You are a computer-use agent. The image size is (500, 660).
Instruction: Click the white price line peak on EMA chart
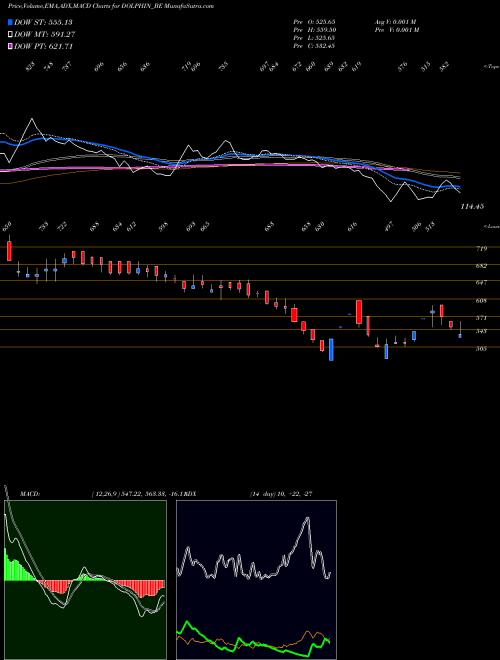pos(32,120)
